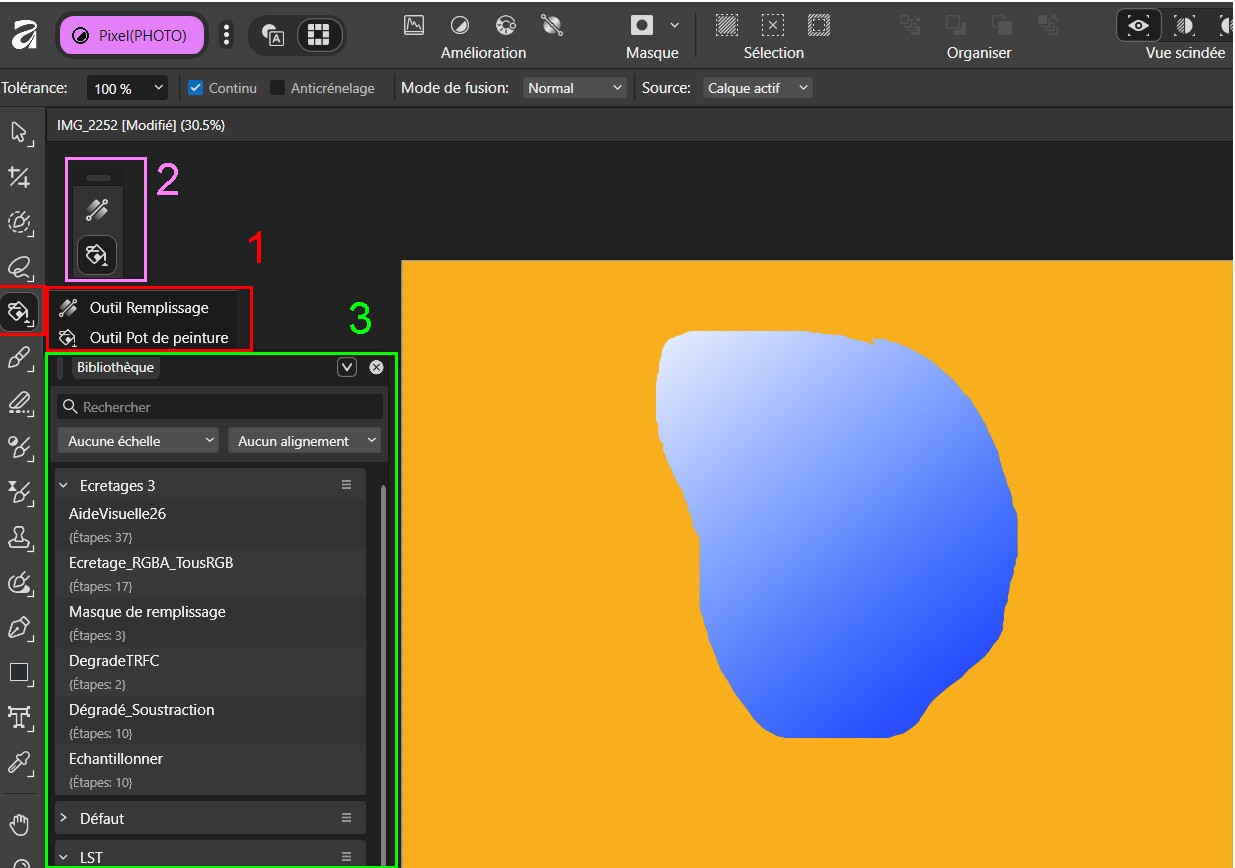The image size is (1235, 868).
Task: Expand the Défaut category
Action: point(65,818)
